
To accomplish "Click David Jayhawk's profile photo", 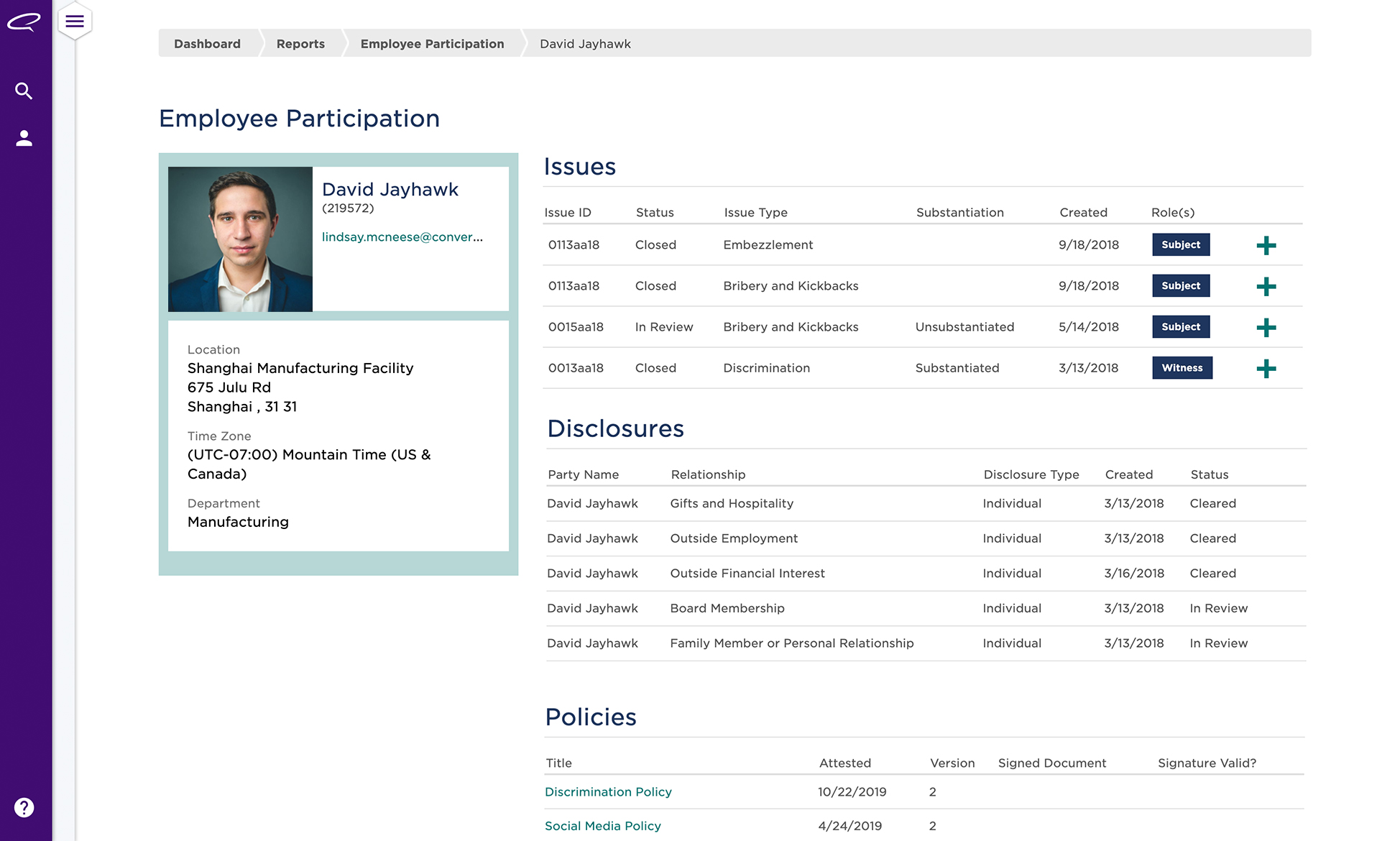I will coord(240,239).
